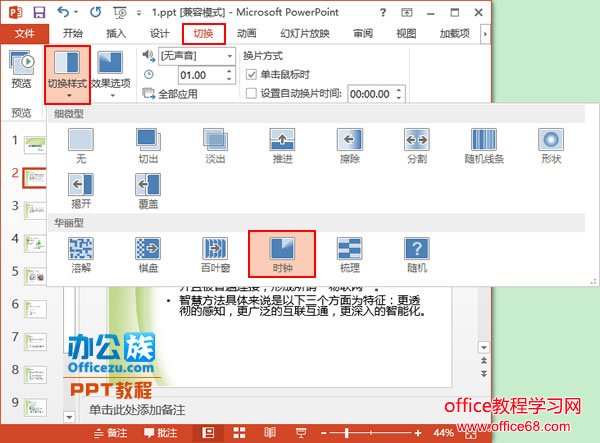600x443 pixels.
Task: Switch to the 插入 Insert tab
Action: [116, 34]
